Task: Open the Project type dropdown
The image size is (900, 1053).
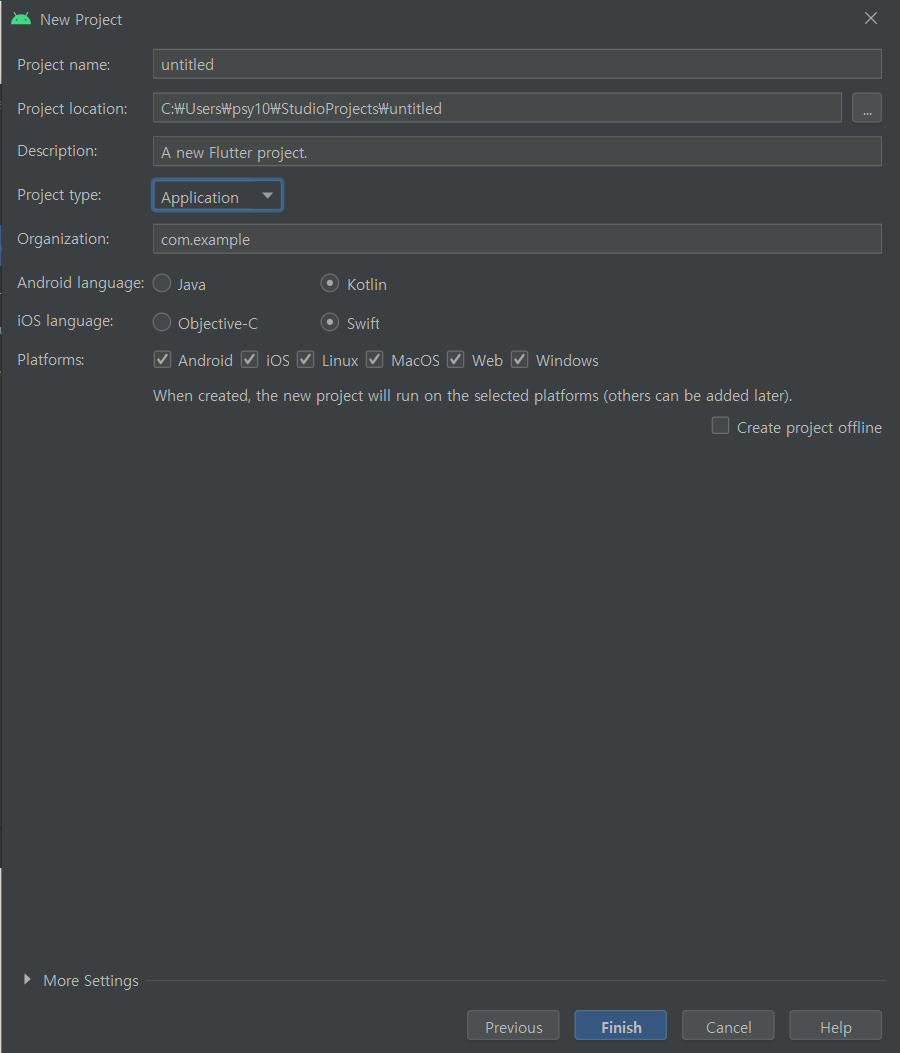Action: pyautogui.click(x=218, y=195)
